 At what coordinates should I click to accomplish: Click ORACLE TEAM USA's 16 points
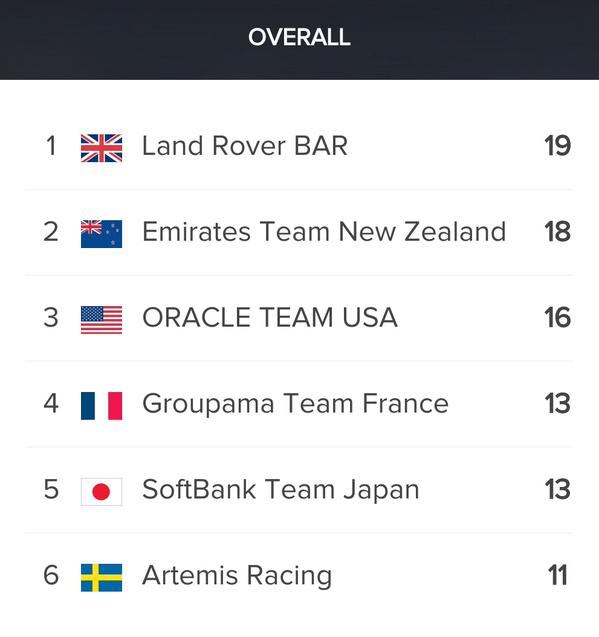pos(558,318)
